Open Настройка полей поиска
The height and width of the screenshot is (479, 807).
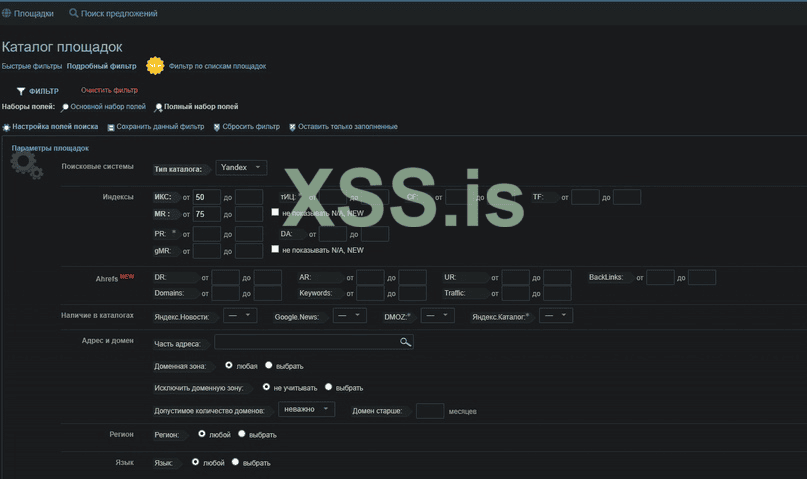pyautogui.click(x=55, y=127)
